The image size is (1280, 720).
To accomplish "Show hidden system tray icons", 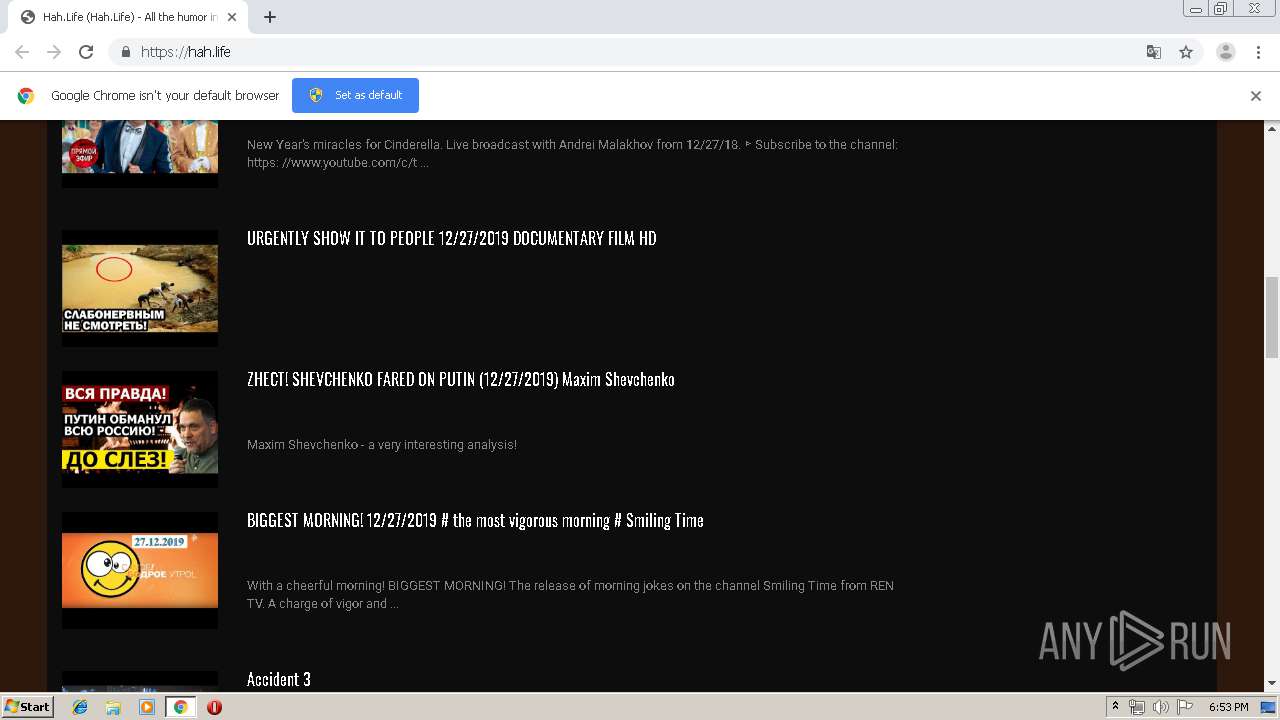I will 1116,707.
